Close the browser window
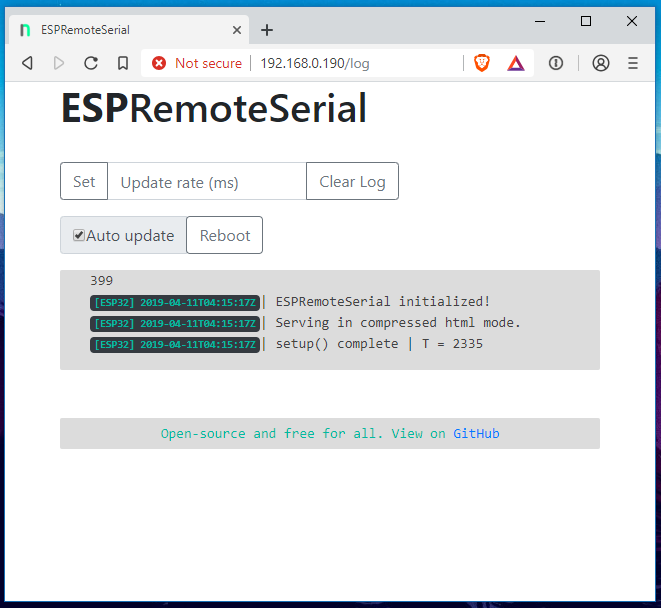The width and height of the screenshot is (661, 608). (x=632, y=21)
